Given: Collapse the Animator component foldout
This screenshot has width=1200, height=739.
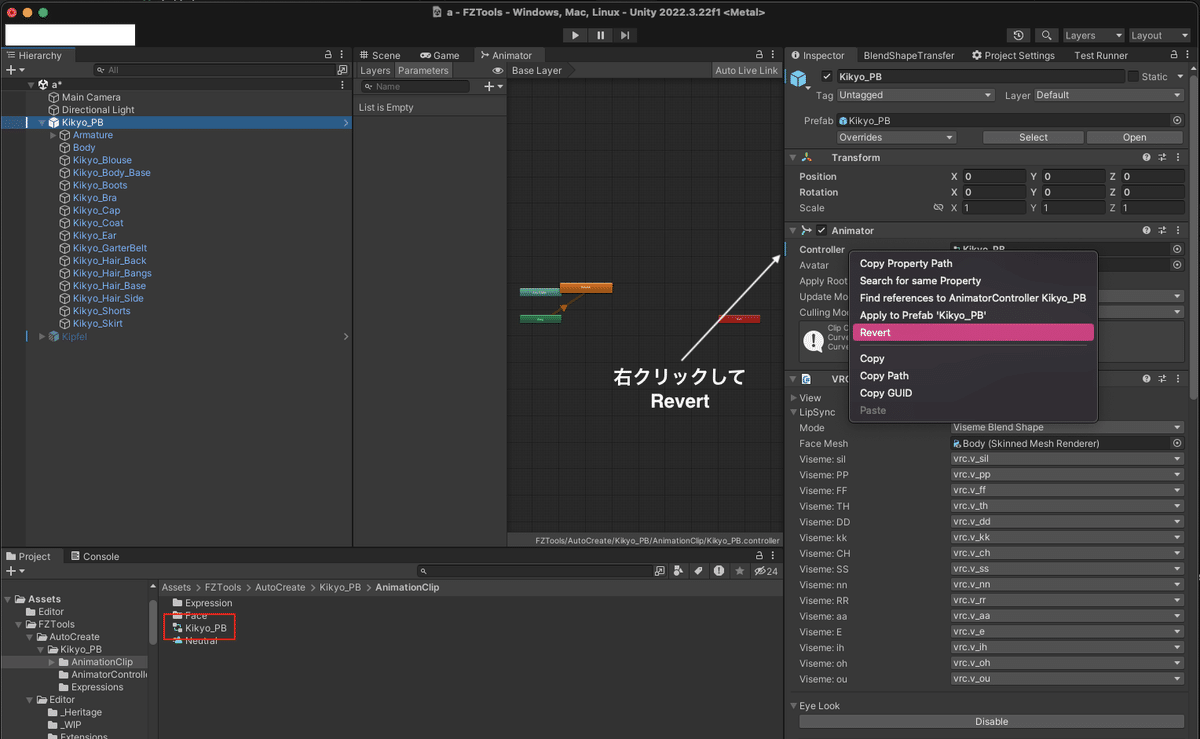Looking at the screenshot, I should [793, 230].
